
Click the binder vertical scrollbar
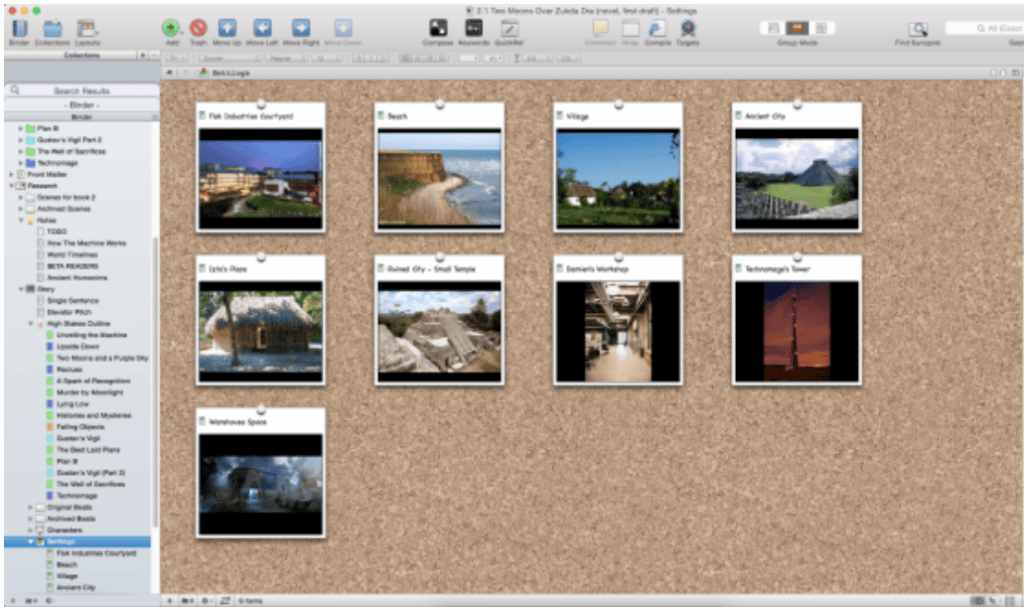155,382
